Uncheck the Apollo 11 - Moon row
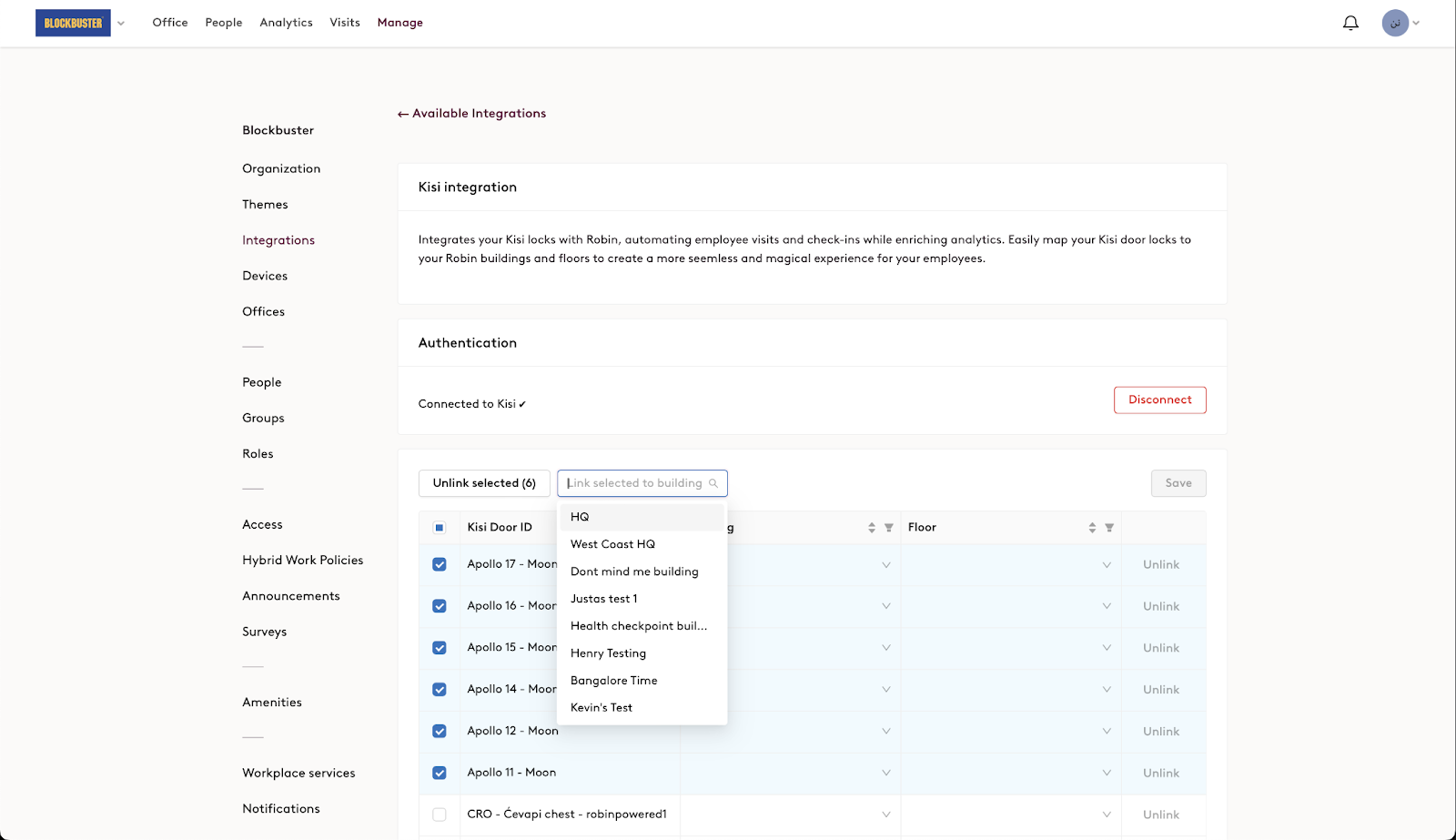 point(440,773)
